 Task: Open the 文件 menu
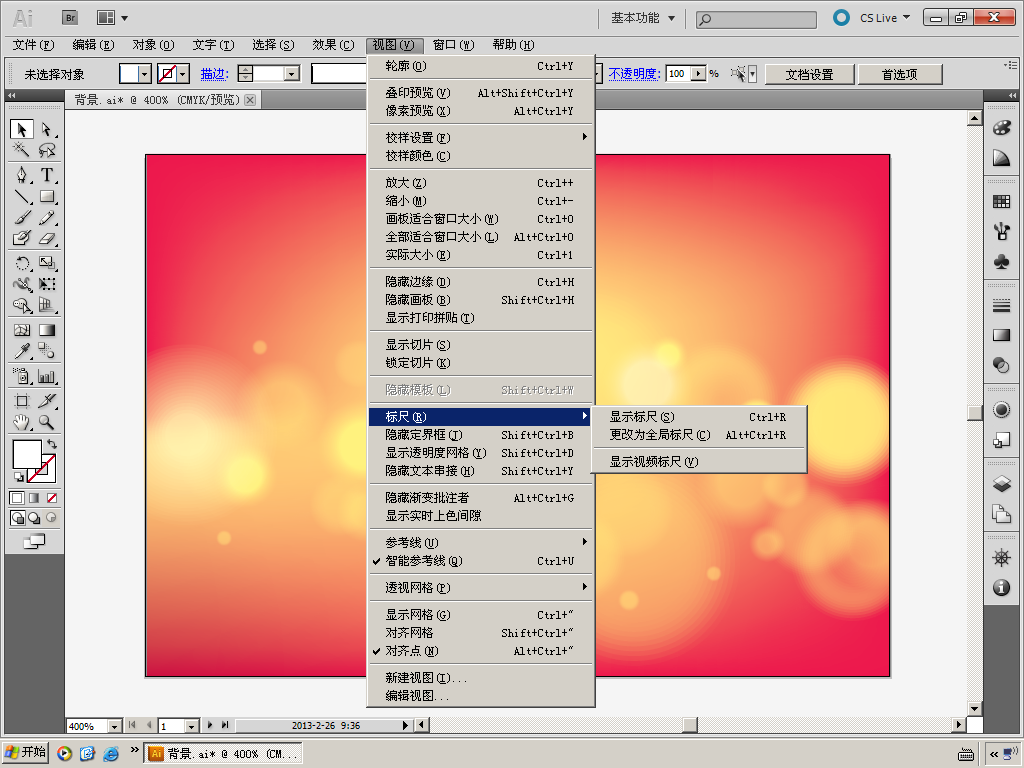click(33, 45)
